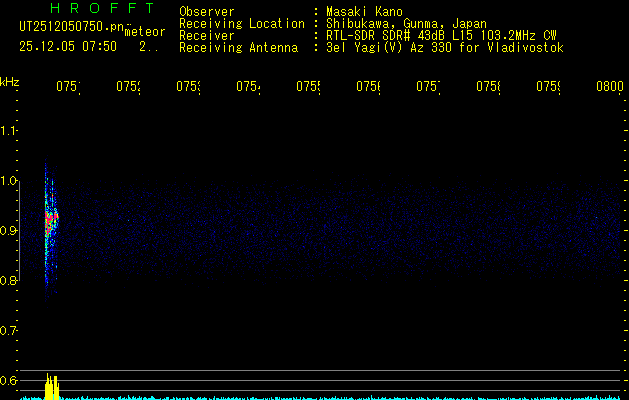
Task: Click the 0759 time marker
Action: click(548, 86)
